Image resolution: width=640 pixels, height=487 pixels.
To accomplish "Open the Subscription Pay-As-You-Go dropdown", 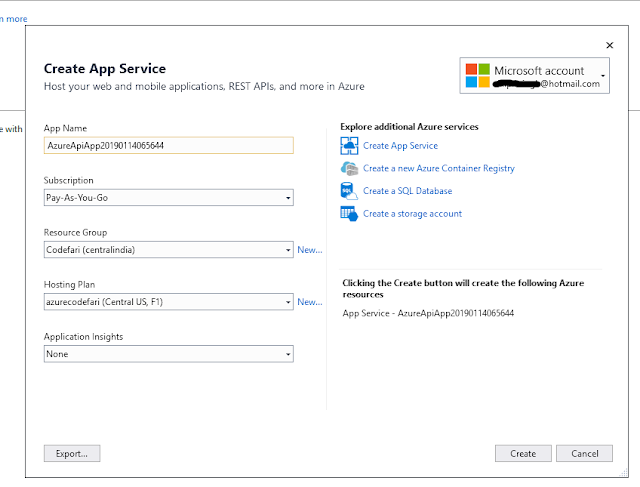I will (x=169, y=198).
